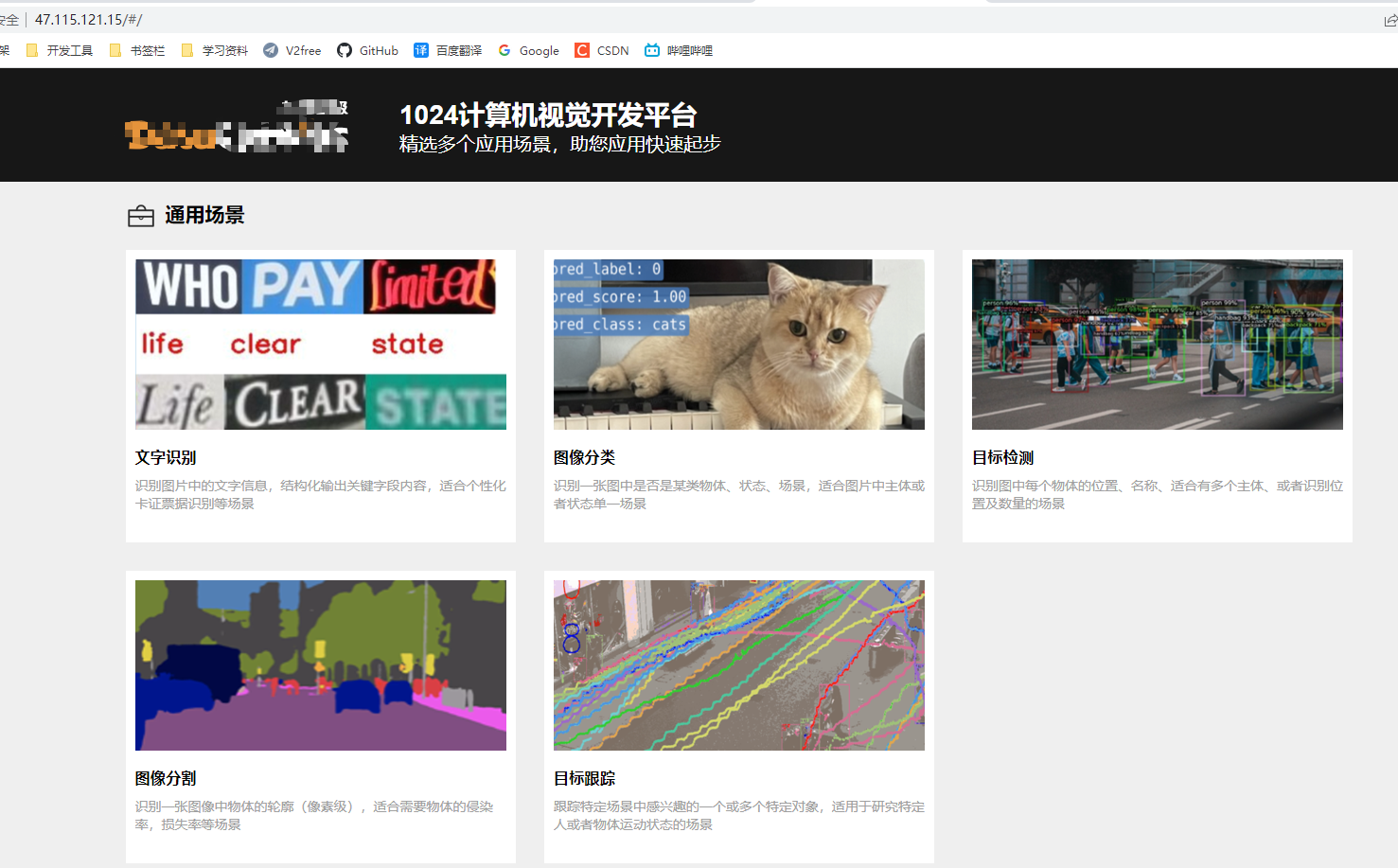Click the cat thumbnail on 图像分类 card
Image resolution: width=1398 pixels, height=868 pixels.
[738, 344]
